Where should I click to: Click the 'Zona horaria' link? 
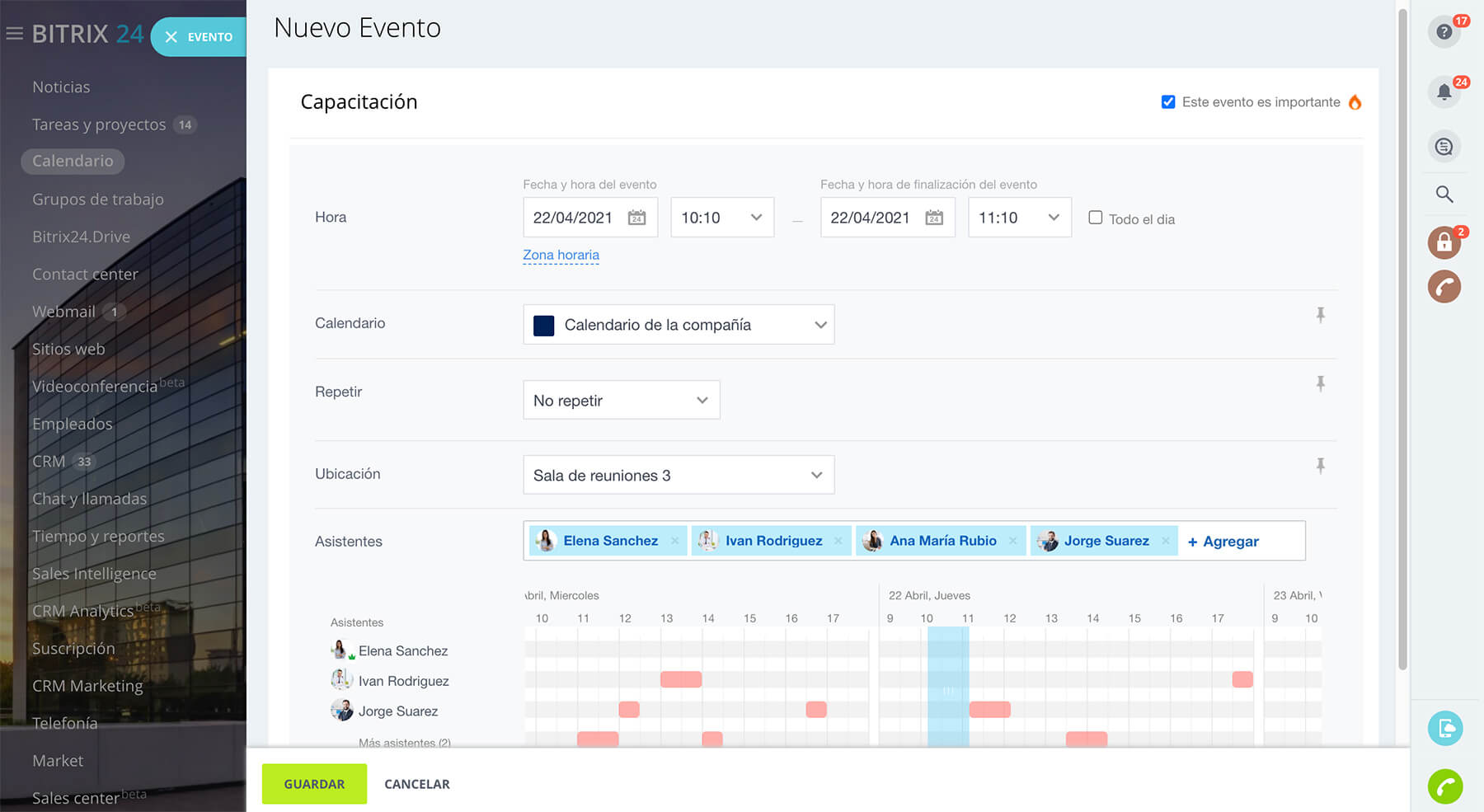[561, 256]
